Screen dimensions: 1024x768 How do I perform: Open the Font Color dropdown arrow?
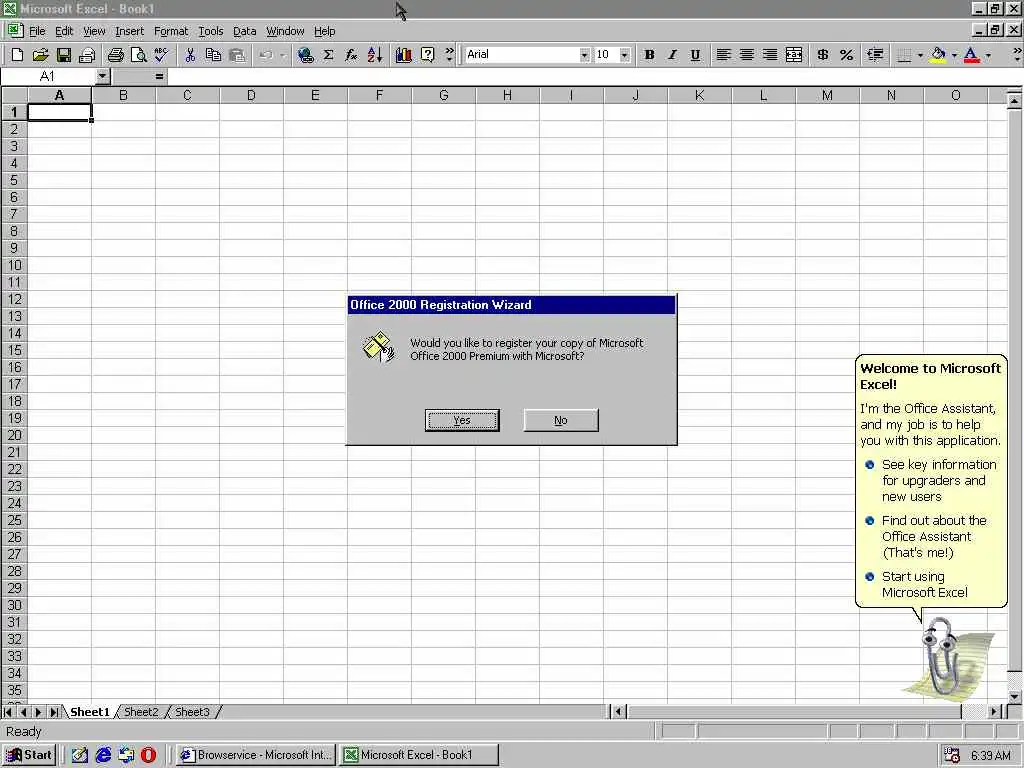(988, 55)
